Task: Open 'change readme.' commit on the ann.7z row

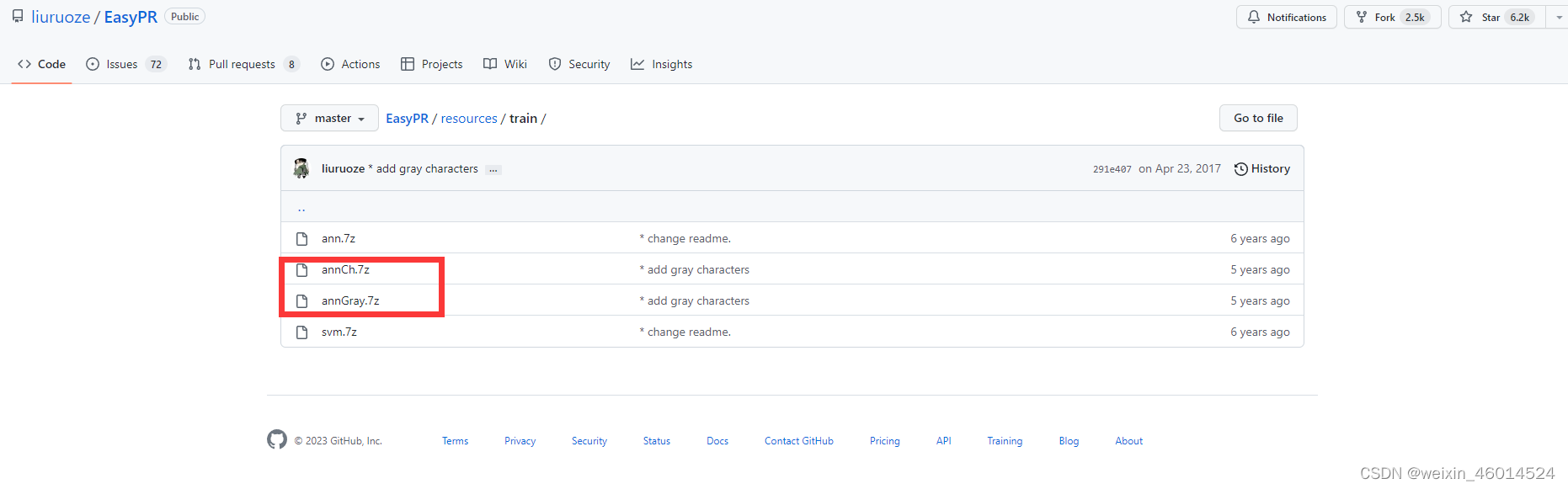Action: (x=685, y=238)
